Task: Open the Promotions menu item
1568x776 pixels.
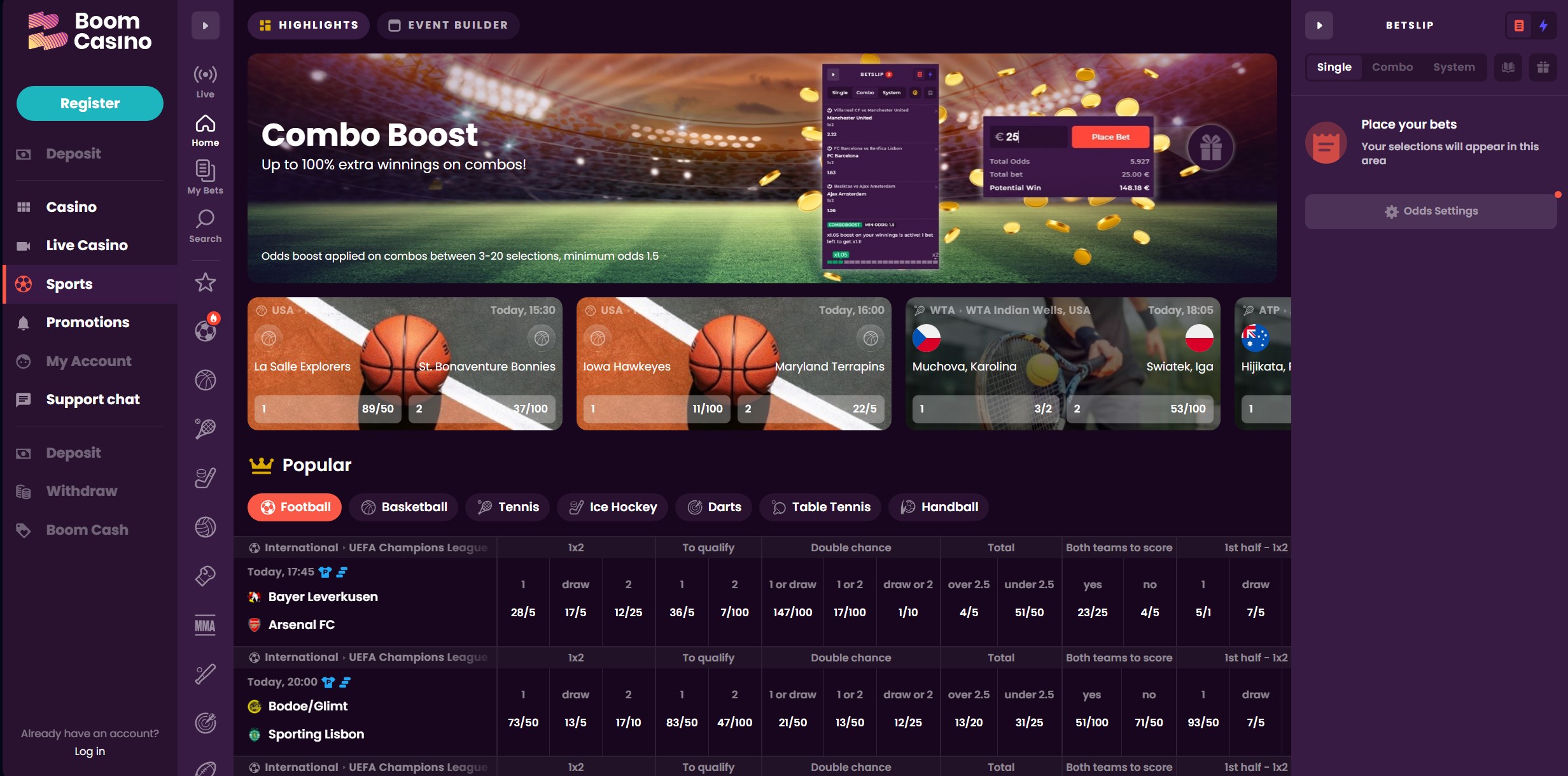Action: 88,322
